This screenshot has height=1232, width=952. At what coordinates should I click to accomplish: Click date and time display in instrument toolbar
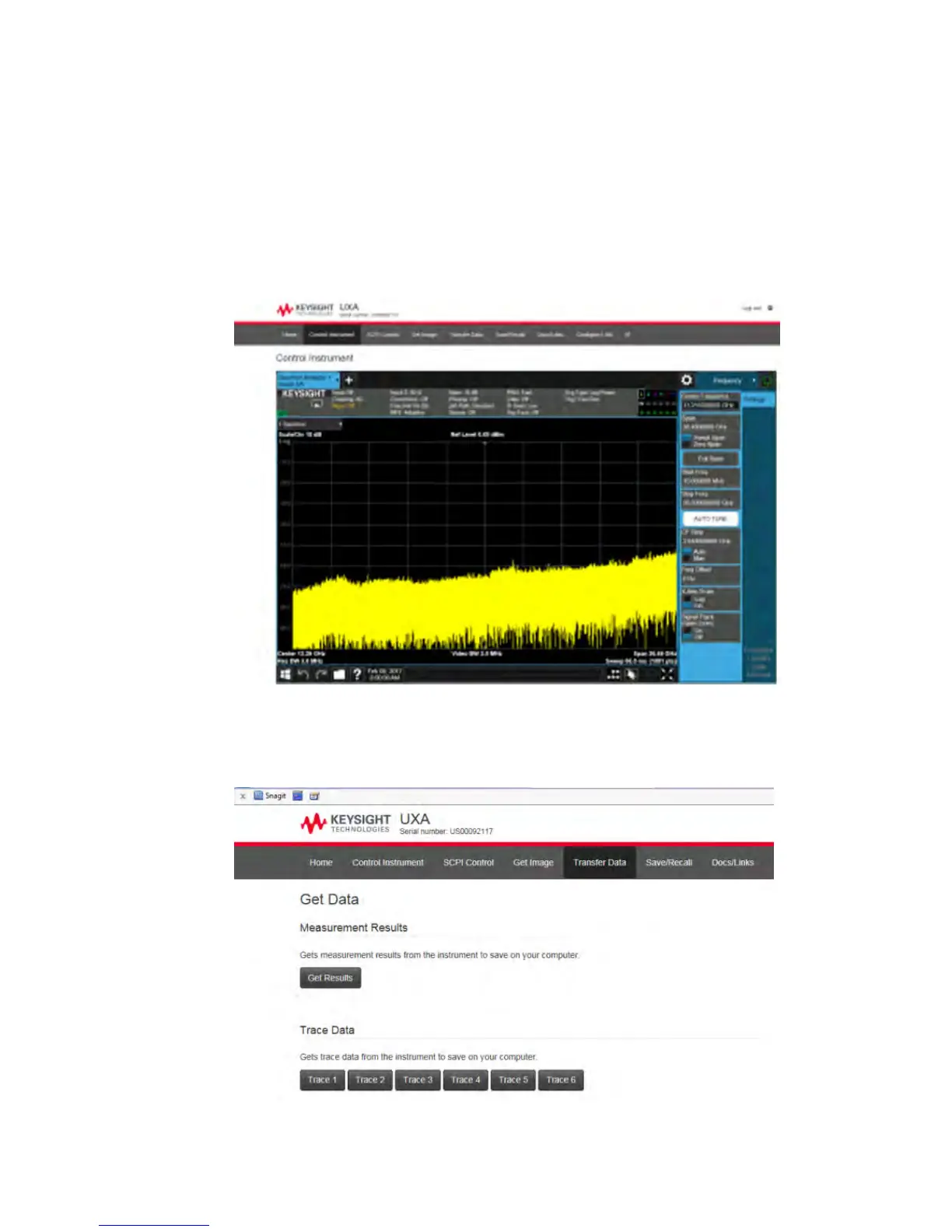coord(384,674)
